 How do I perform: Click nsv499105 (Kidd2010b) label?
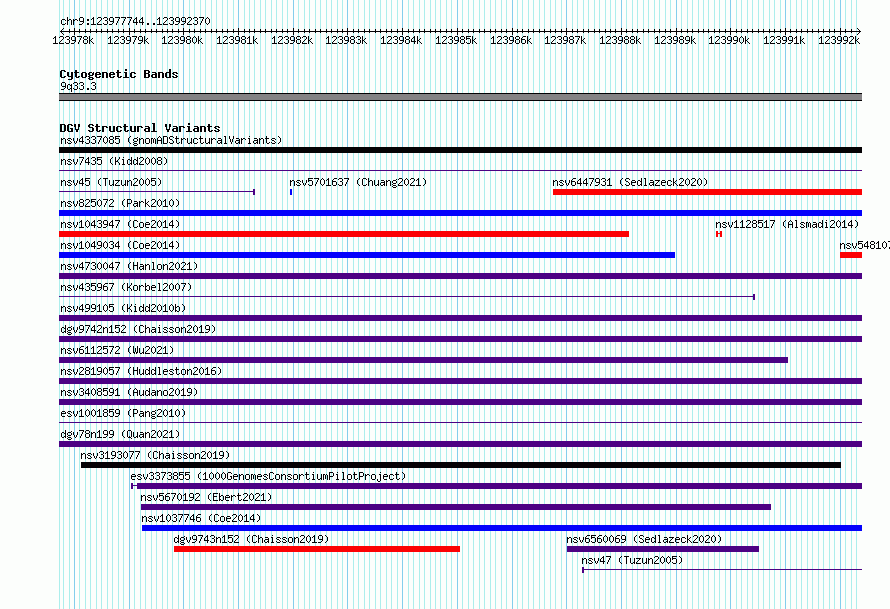pos(123,308)
